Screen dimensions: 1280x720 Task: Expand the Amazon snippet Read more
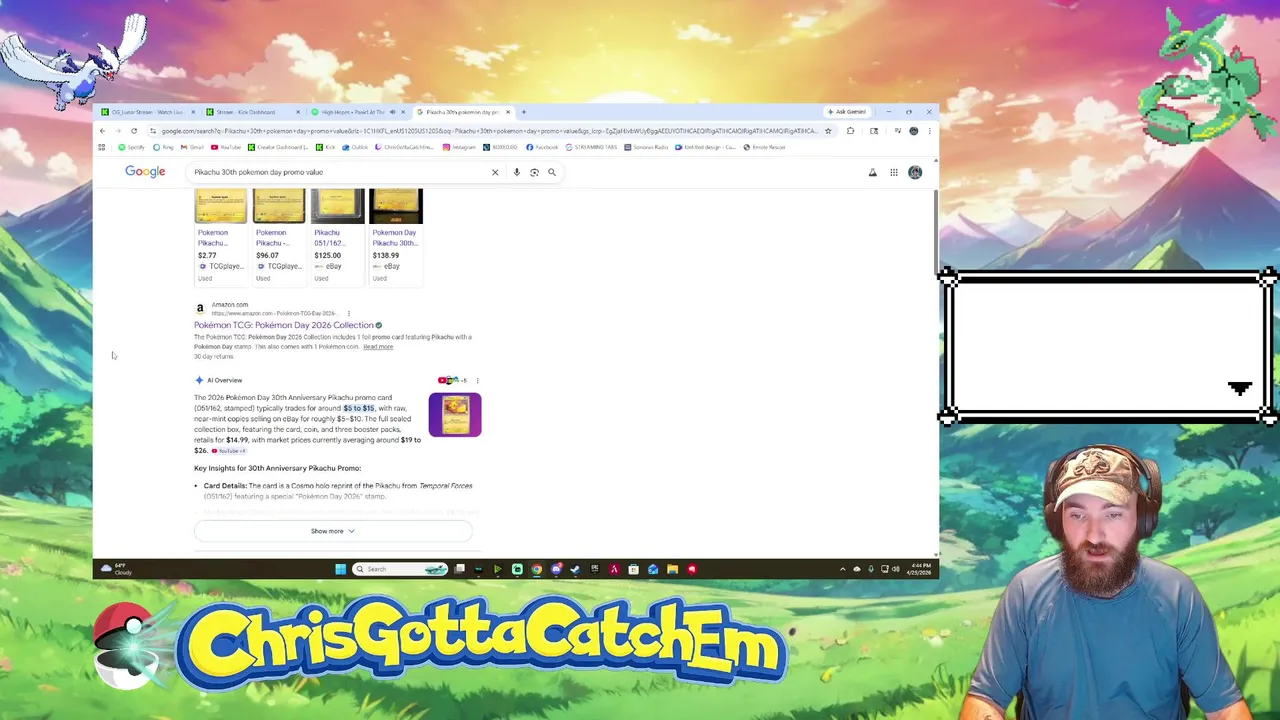pyautogui.click(x=378, y=347)
